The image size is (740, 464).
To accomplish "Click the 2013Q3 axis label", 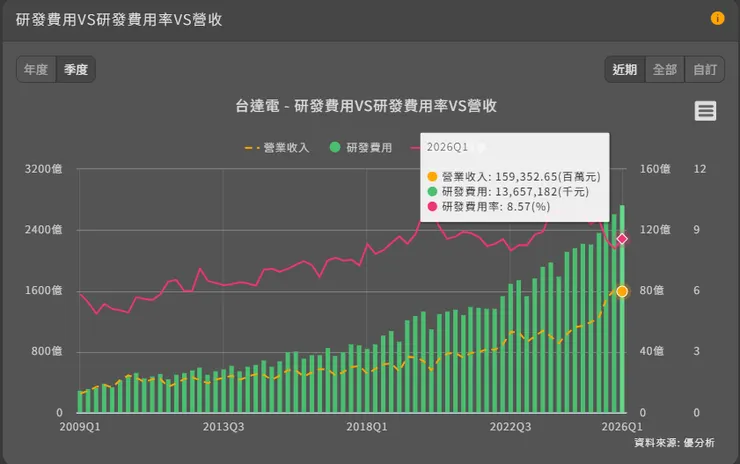I will pos(223,427).
